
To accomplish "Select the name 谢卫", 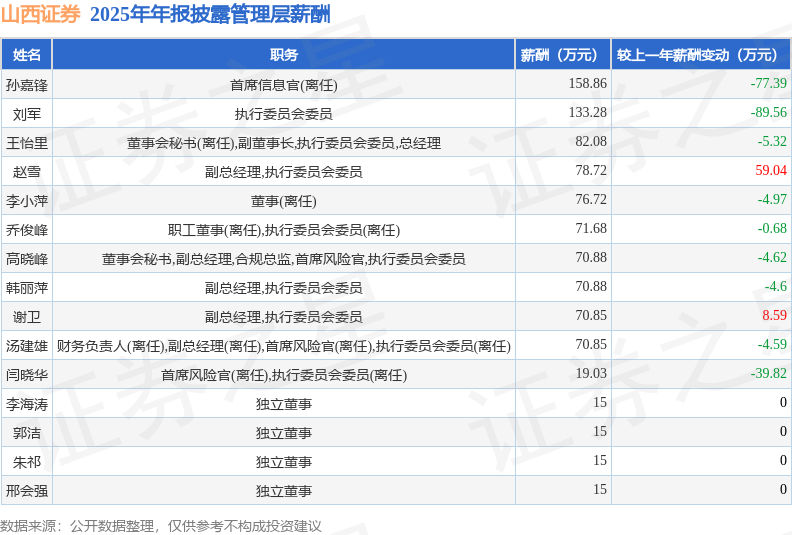I will (x=27, y=317).
